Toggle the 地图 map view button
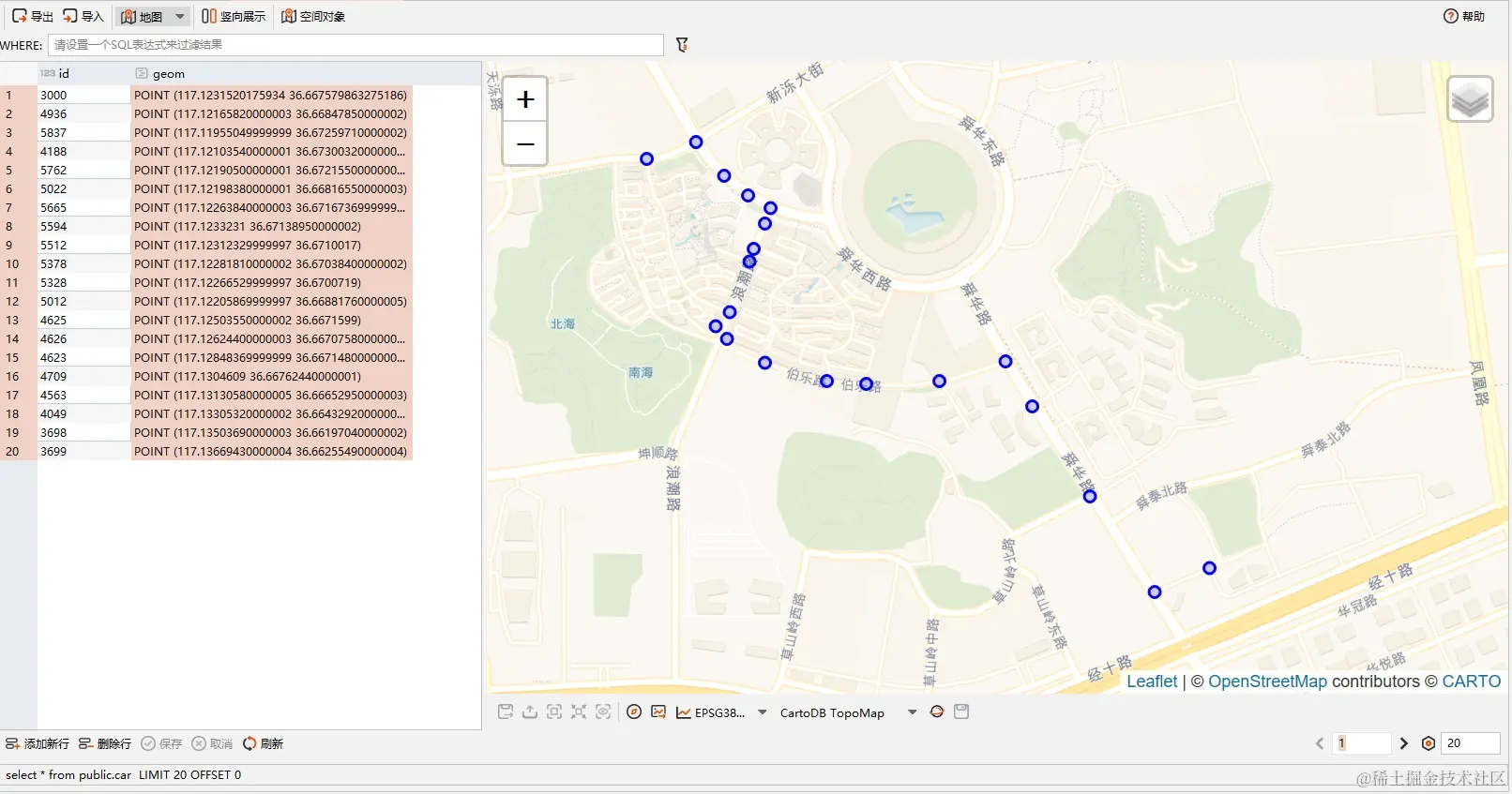The image size is (1512, 794). click(142, 16)
